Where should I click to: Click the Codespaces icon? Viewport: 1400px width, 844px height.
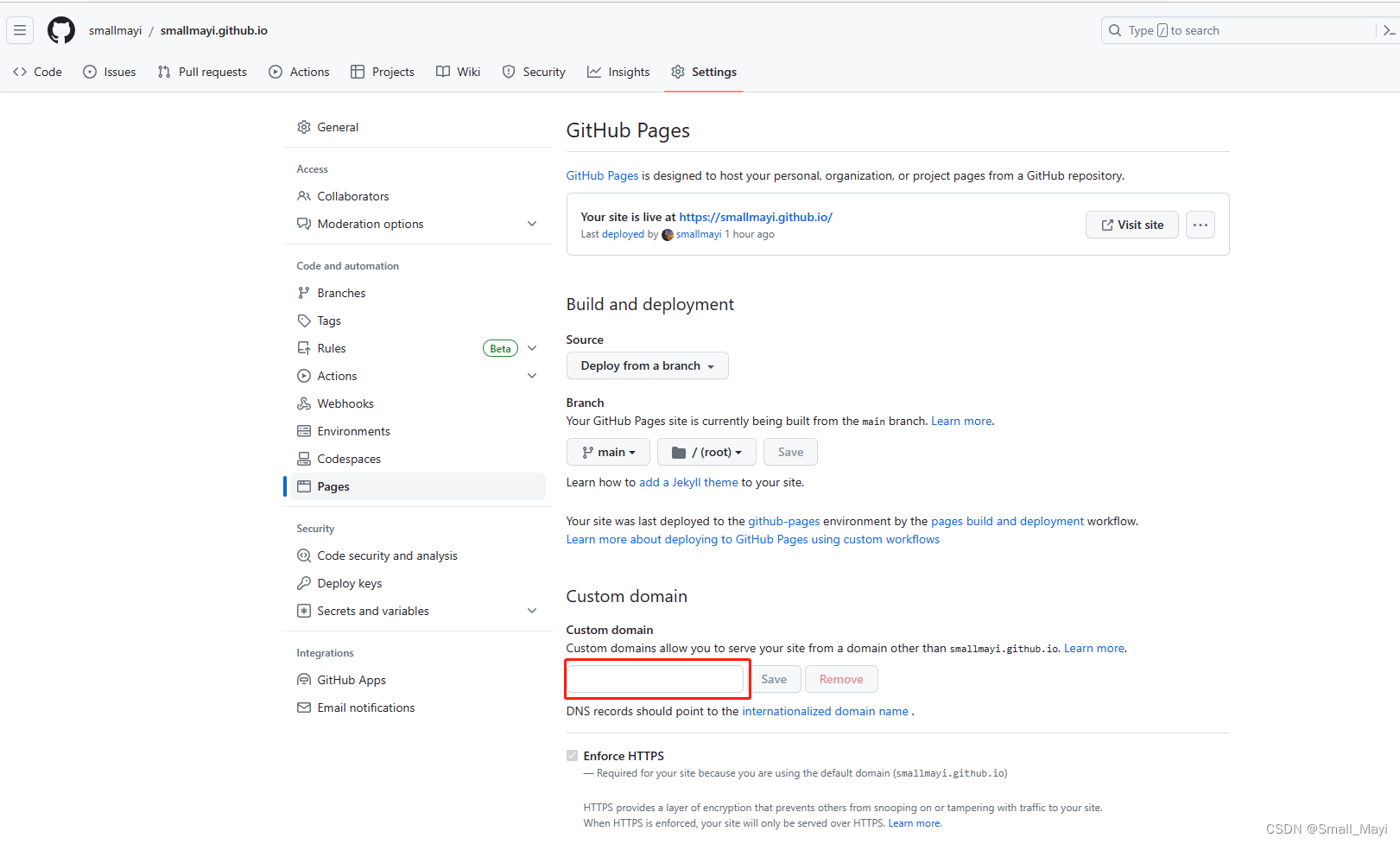coord(304,459)
